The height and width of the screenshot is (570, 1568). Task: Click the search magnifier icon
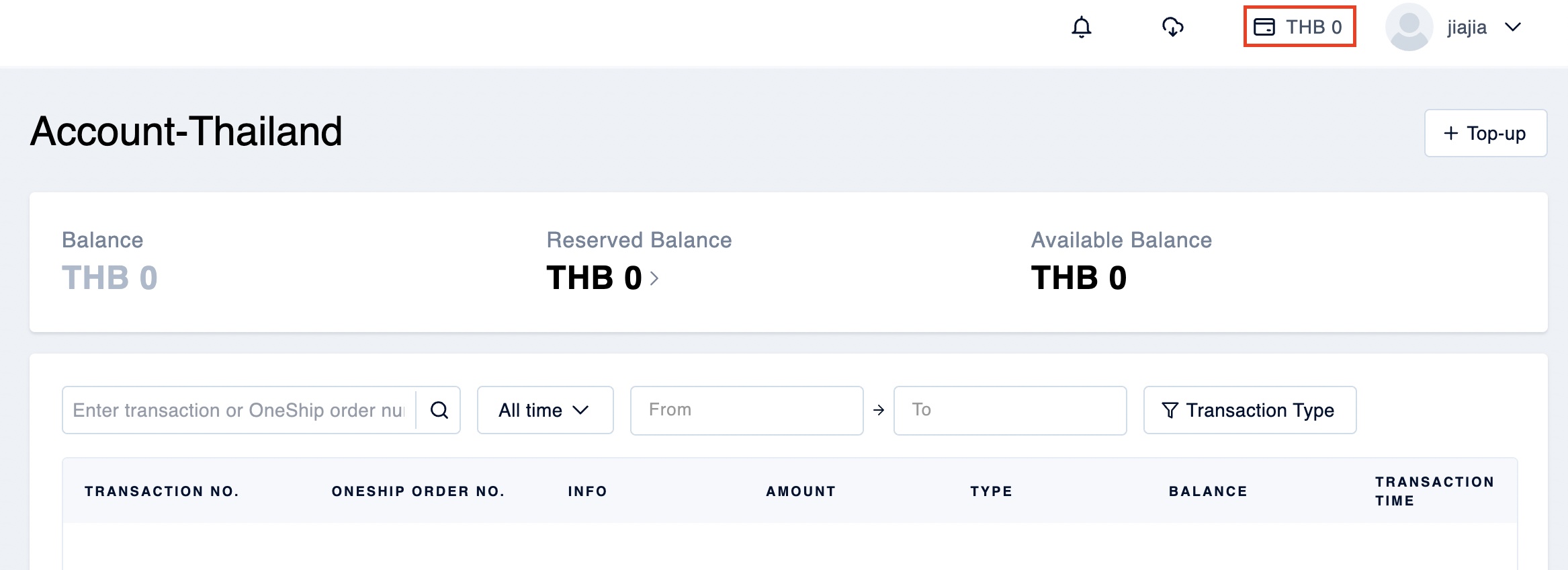439,410
